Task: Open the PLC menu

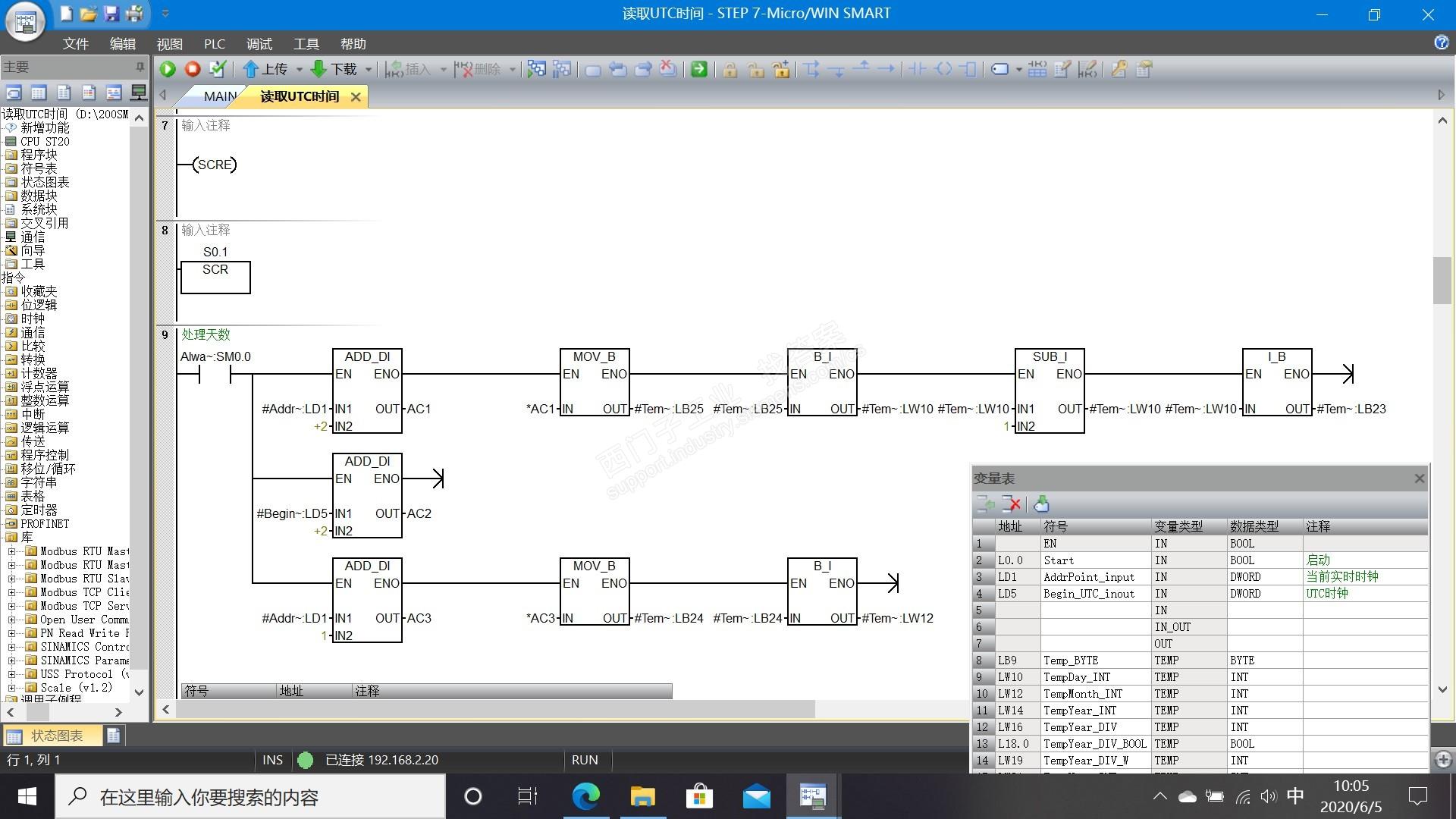Action: pyautogui.click(x=214, y=44)
